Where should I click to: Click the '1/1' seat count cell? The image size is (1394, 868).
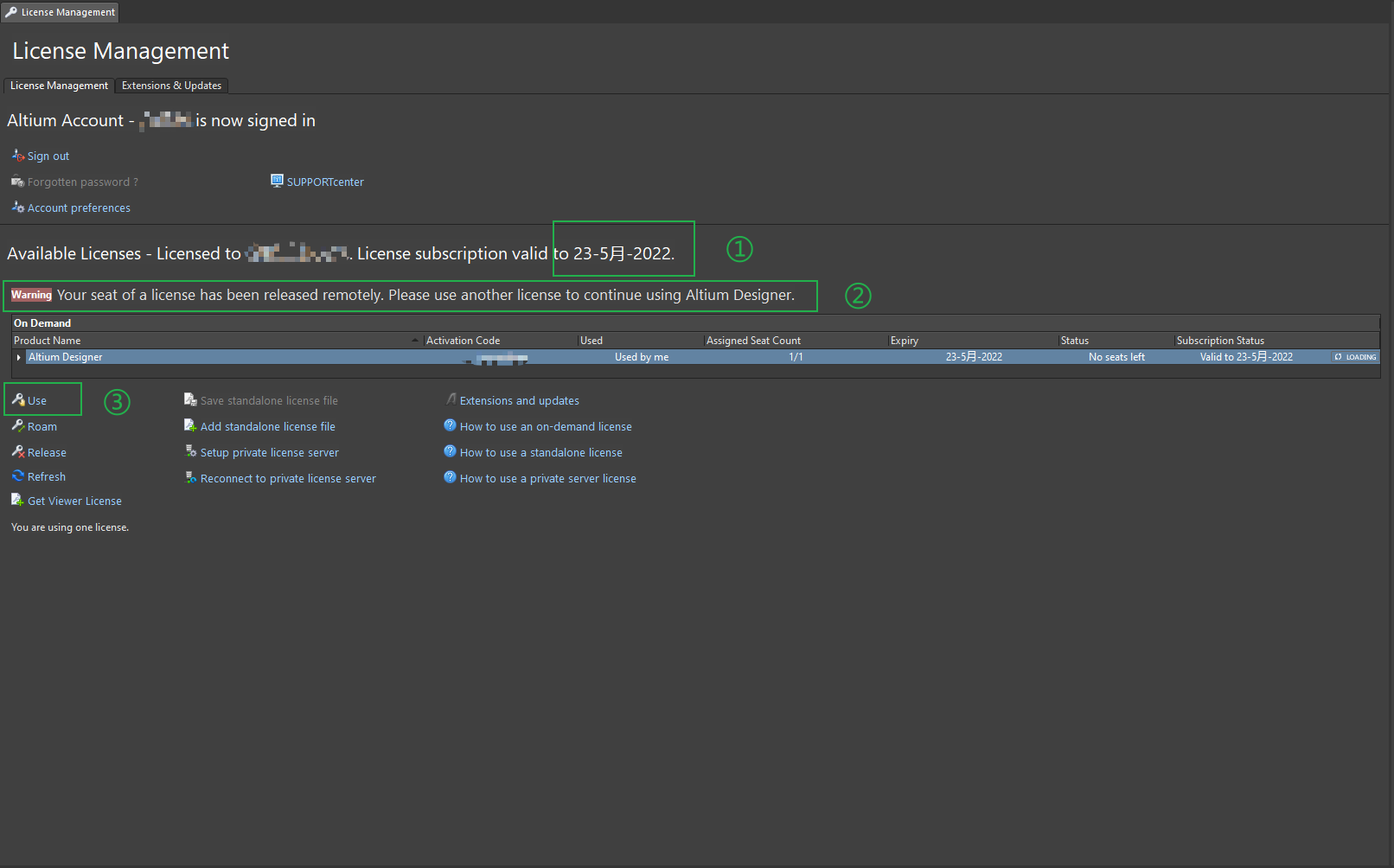coord(796,357)
